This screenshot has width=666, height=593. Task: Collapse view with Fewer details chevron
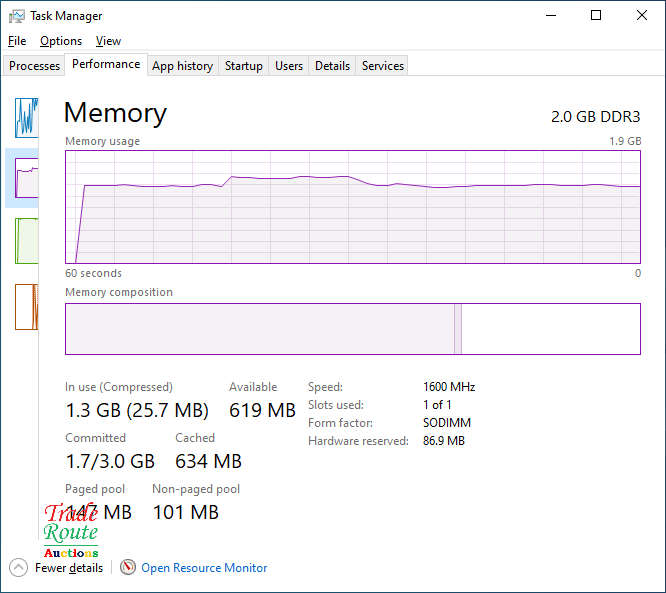click(18, 567)
